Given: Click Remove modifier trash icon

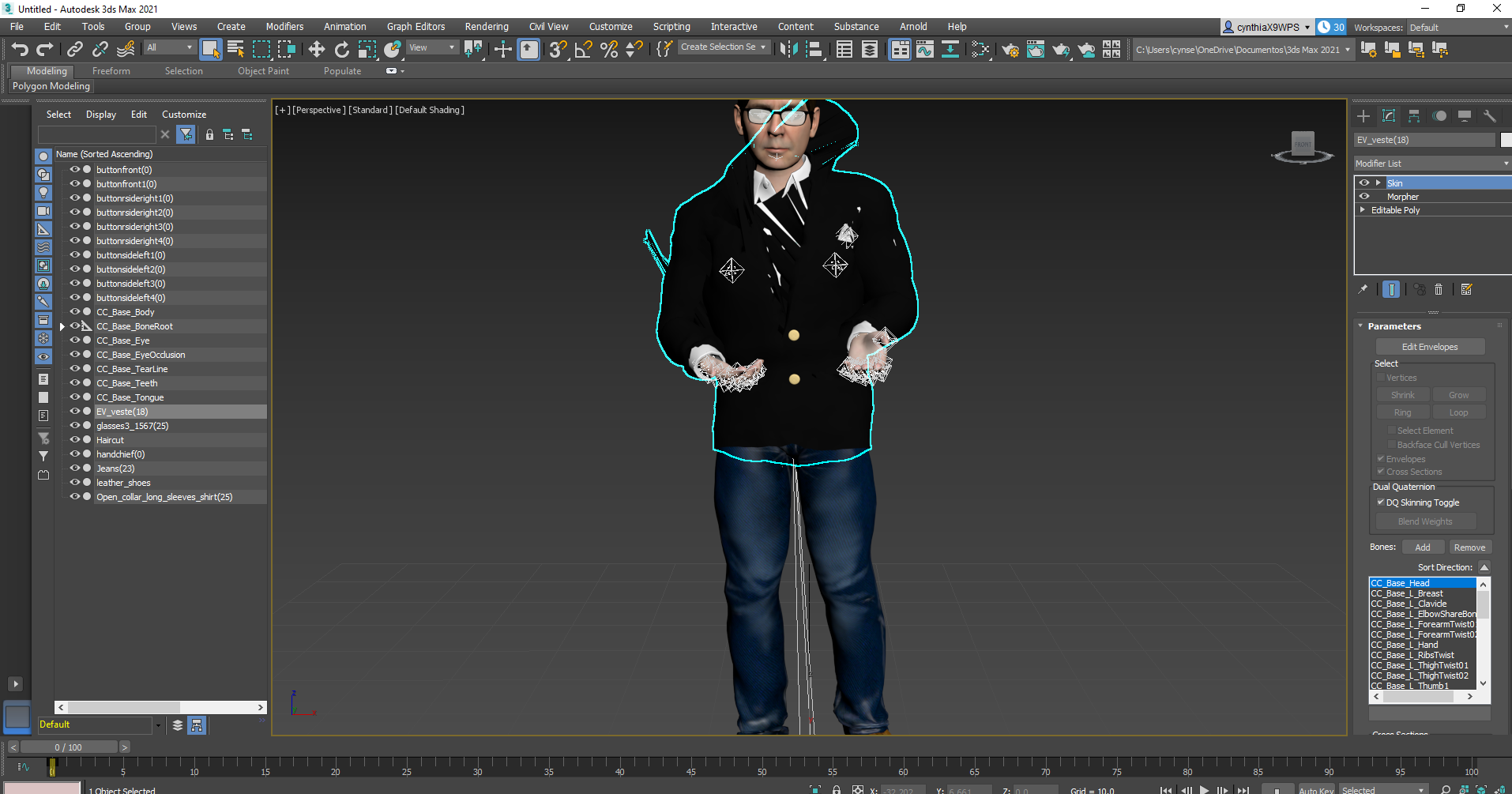Looking at the screenshot, I should coord(1439,289).
